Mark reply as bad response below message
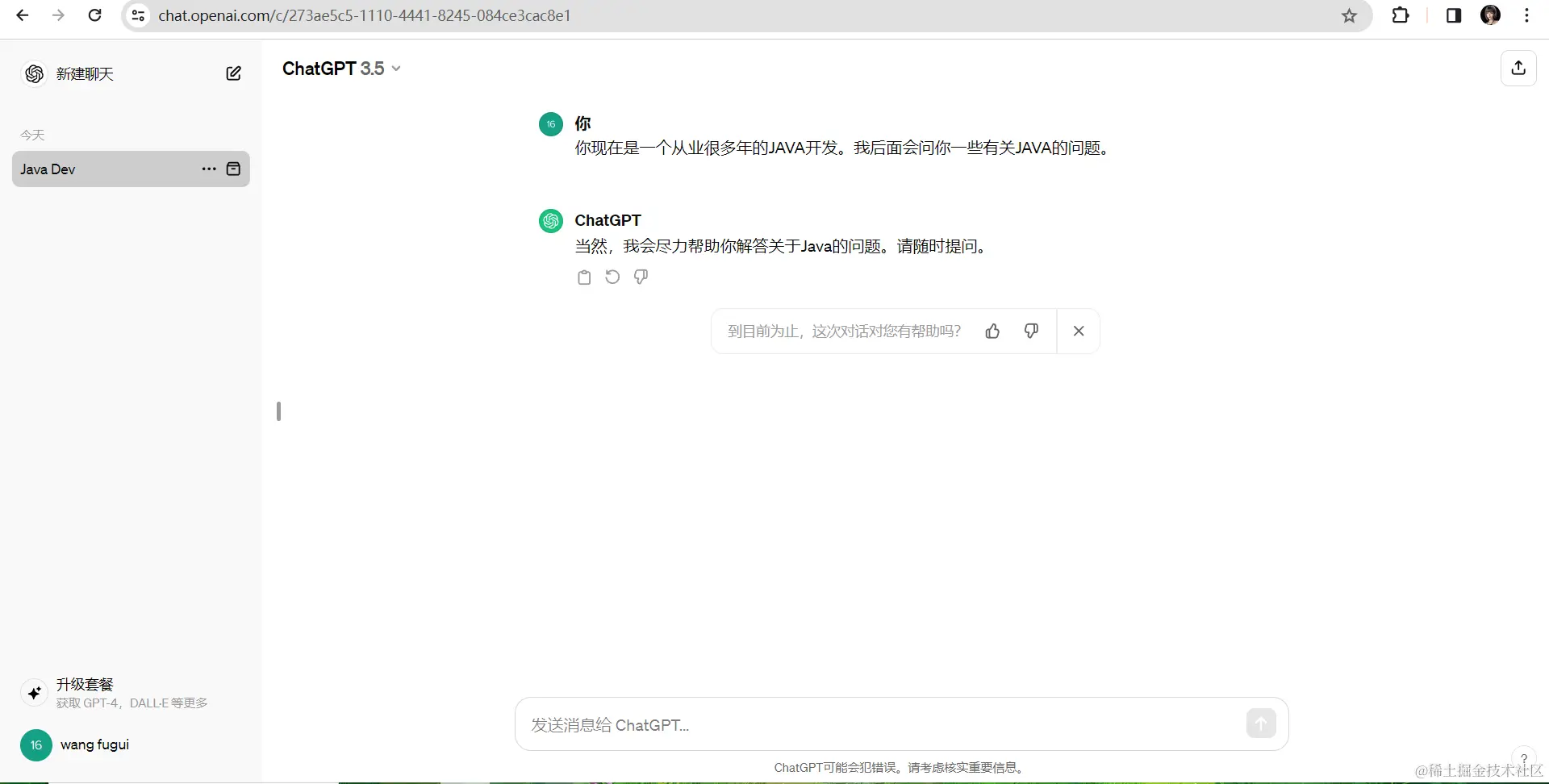Screen dimensions: 1549x784 [x=641, y=277]
